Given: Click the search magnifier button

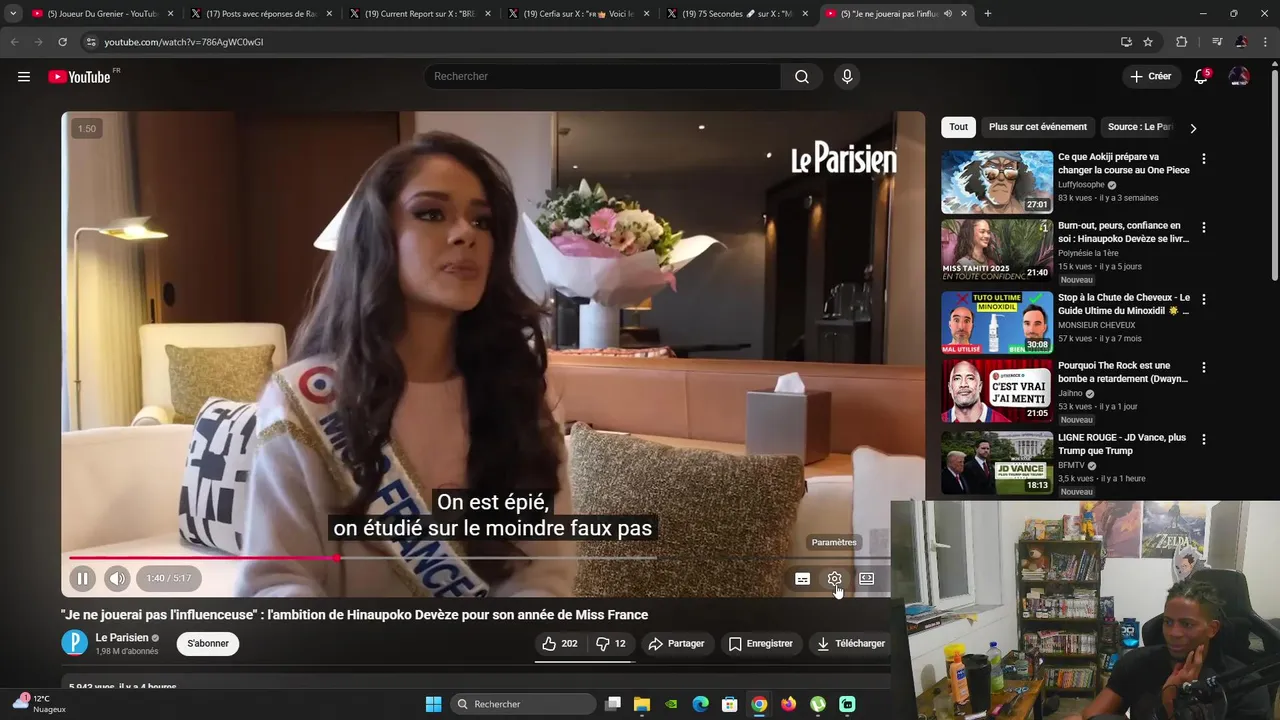Looking at the screenshot, I should (x=802, y=77).
